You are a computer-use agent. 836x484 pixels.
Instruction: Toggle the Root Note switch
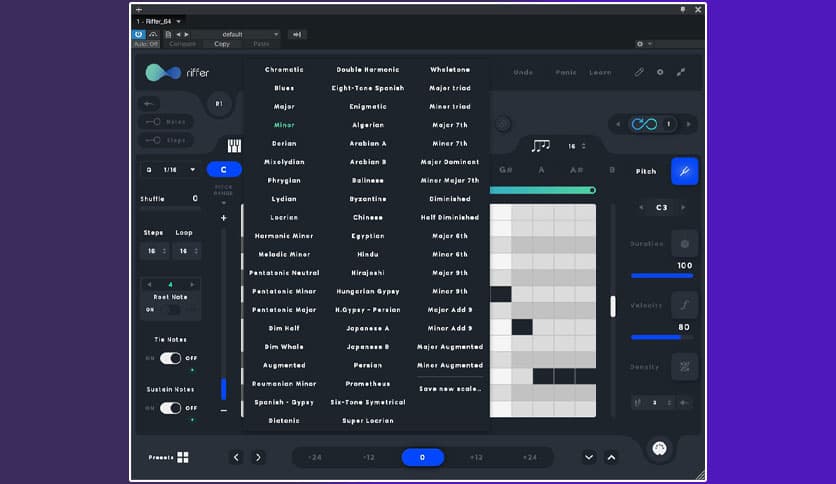[x=174, y=310]
